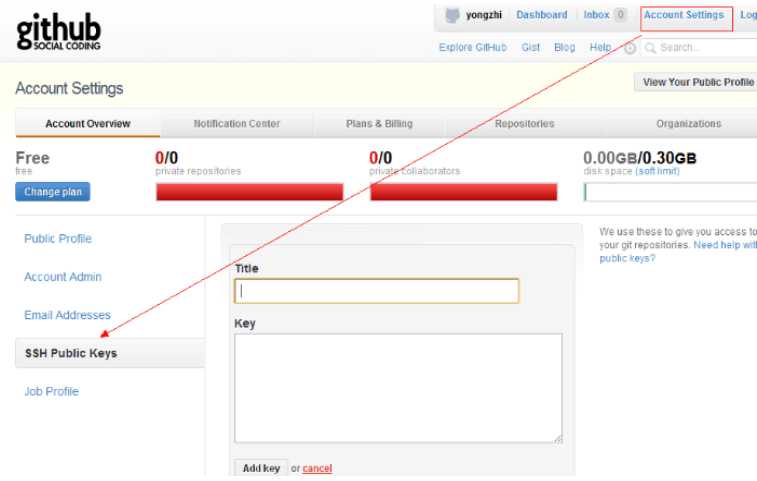Open the Blog link
This screenshot has height=481, width=757.
[x=564, y=47]
